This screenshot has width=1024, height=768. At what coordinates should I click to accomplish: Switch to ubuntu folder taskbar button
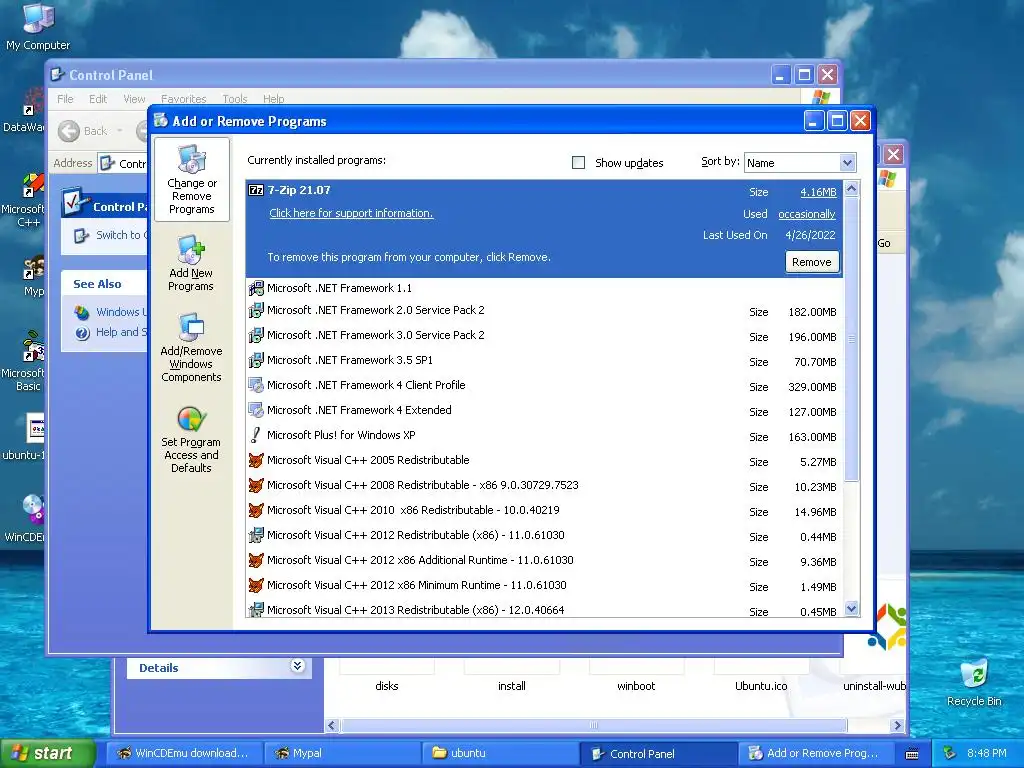click(x=500, y=753)
